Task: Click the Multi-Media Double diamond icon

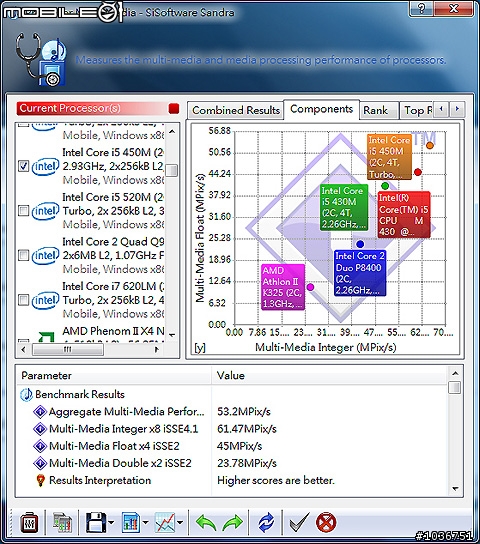Action: pyautogui.click(x=40, y=463)
